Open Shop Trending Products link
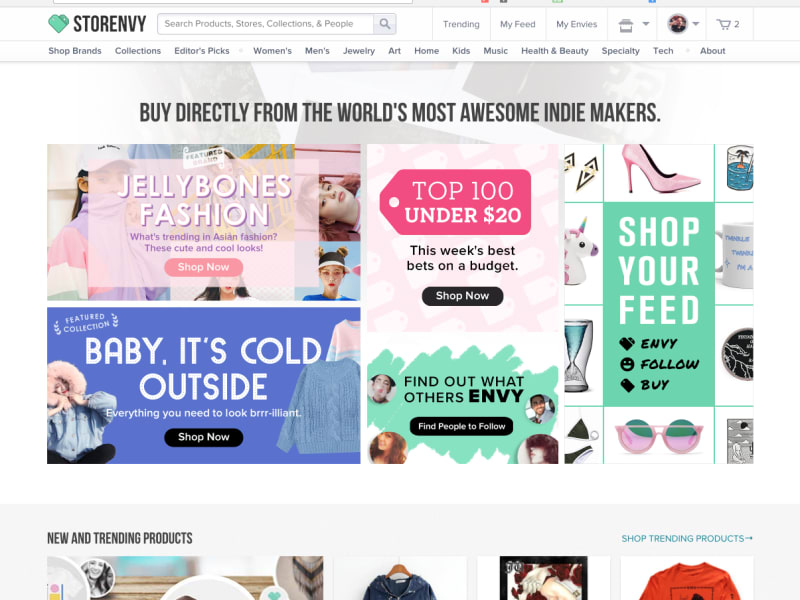 click(x=687, y=538)
